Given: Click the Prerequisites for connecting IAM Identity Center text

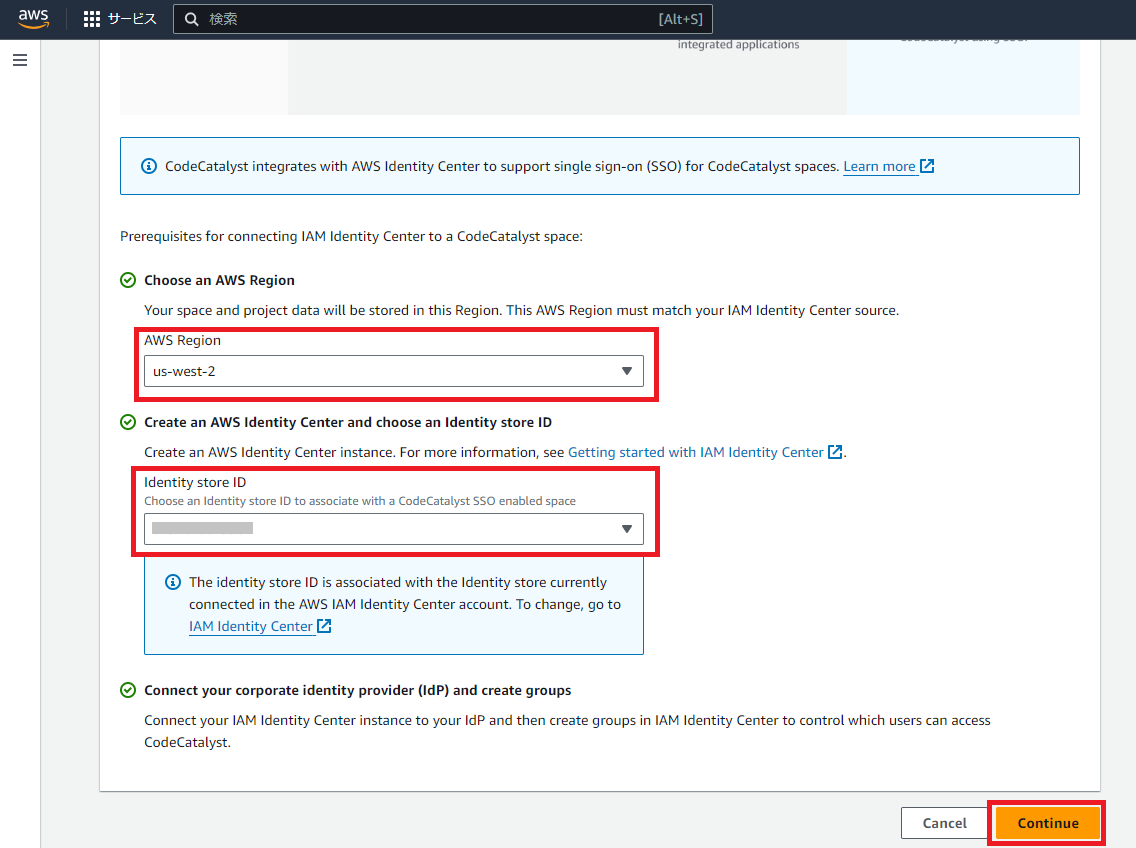Looking at the screenshot, I should coord(351,237).
